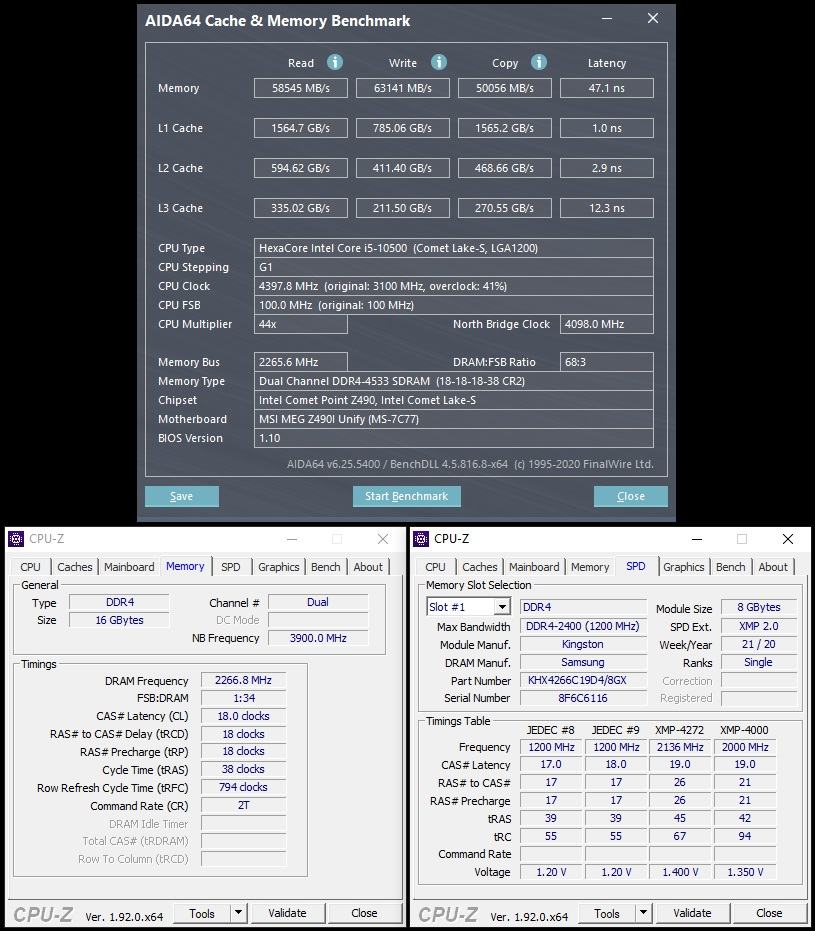Click the Close button in AIDA64 benchmark window
Screen dimensions: 815x931
(x=630, y=496)
